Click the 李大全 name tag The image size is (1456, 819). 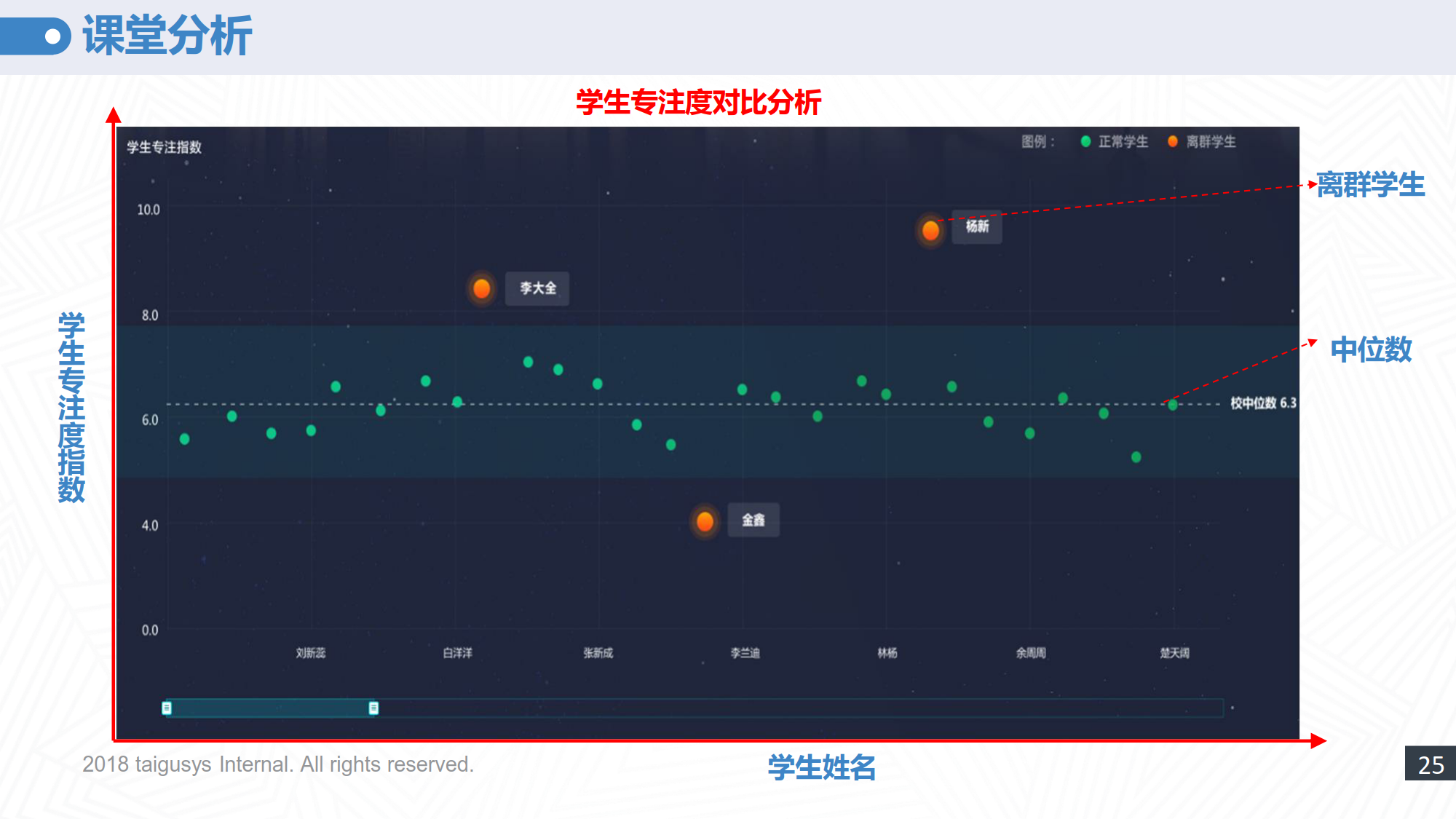click(x=537, y=288)
